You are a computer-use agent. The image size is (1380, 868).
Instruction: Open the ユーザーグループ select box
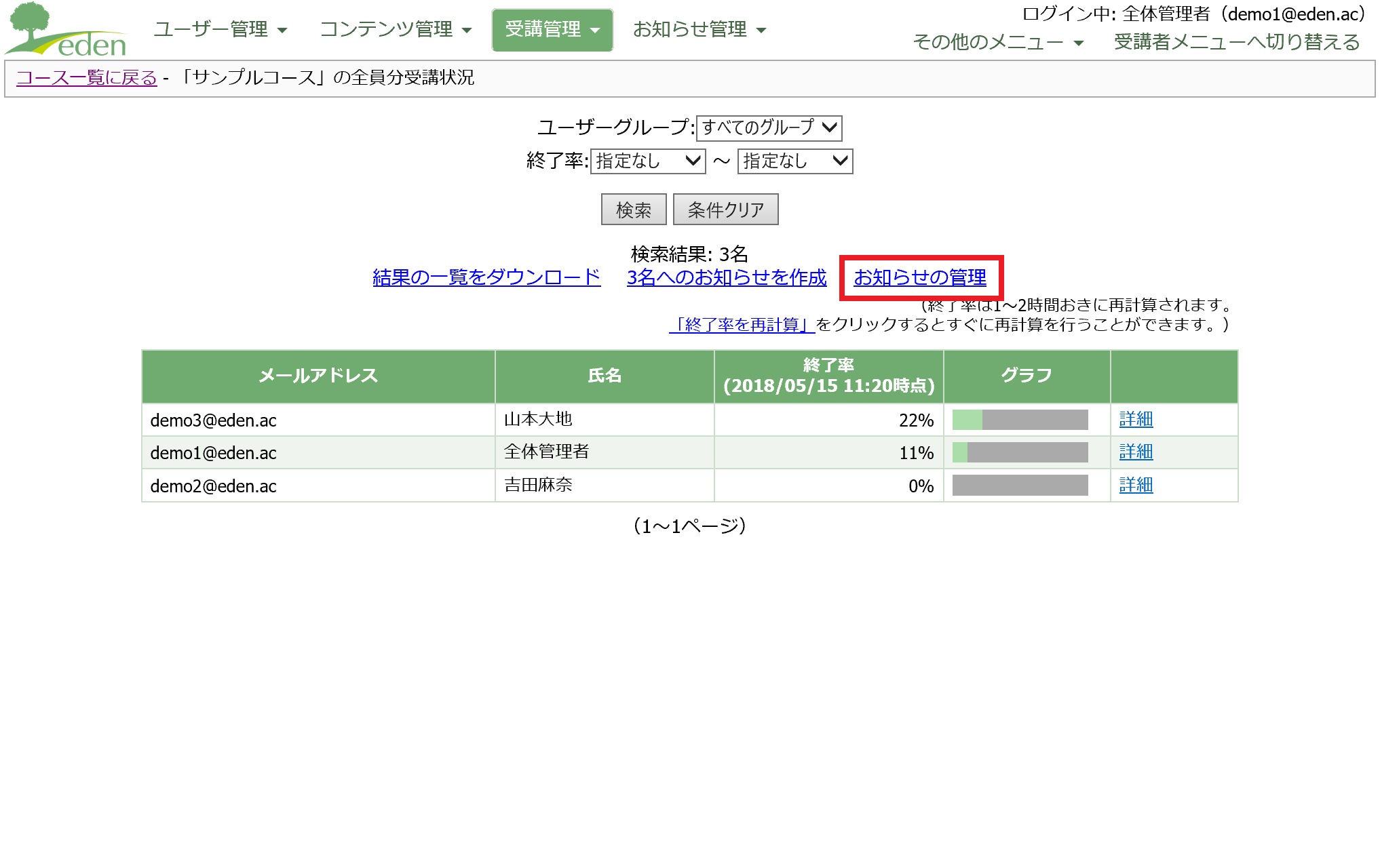769,127
